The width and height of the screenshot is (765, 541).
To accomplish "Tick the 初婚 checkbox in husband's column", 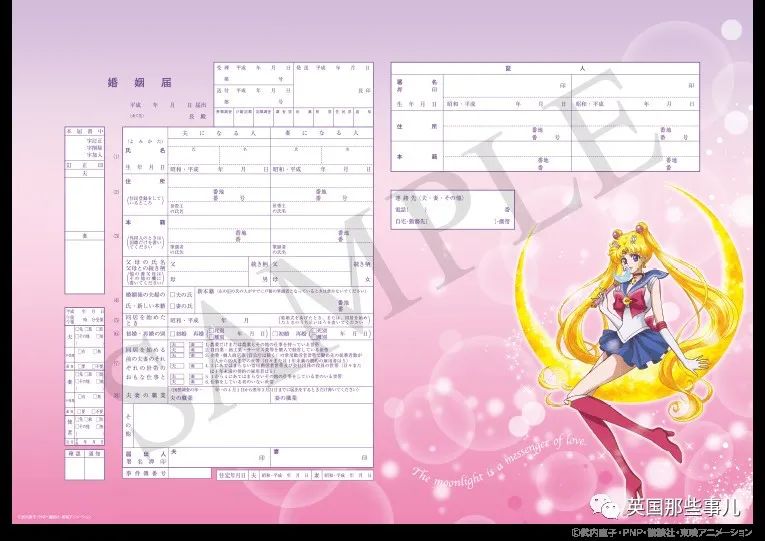I will pyautogui.click(x=172, y=334).
